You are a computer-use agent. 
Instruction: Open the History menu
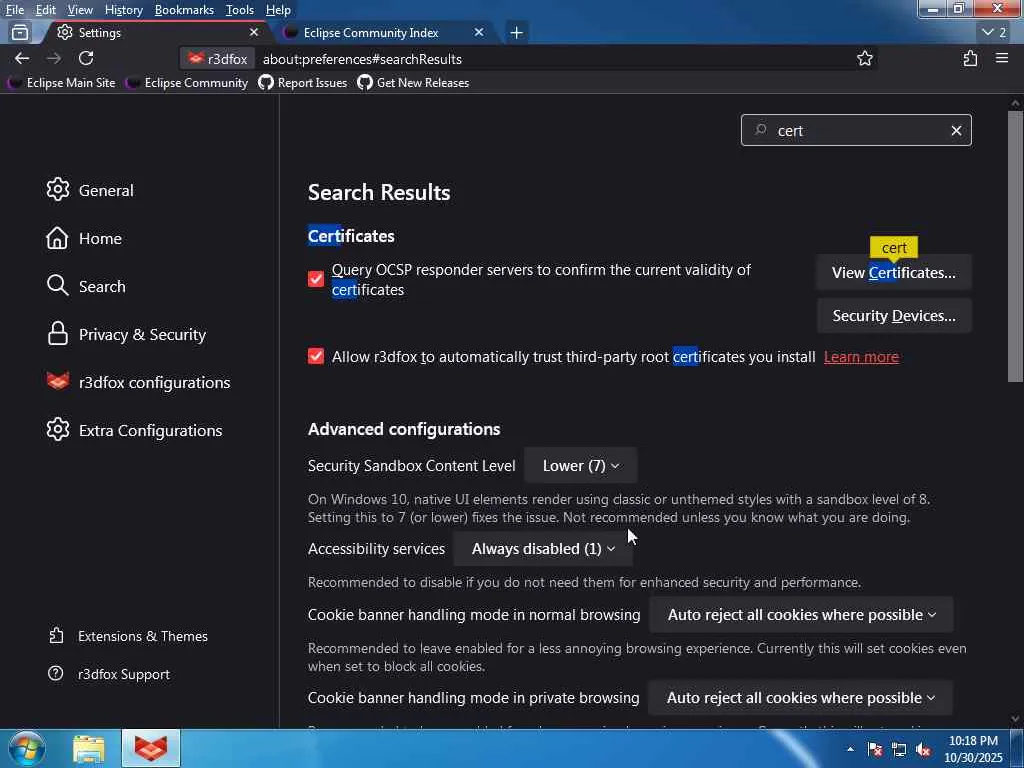click(x=123, y=10)
